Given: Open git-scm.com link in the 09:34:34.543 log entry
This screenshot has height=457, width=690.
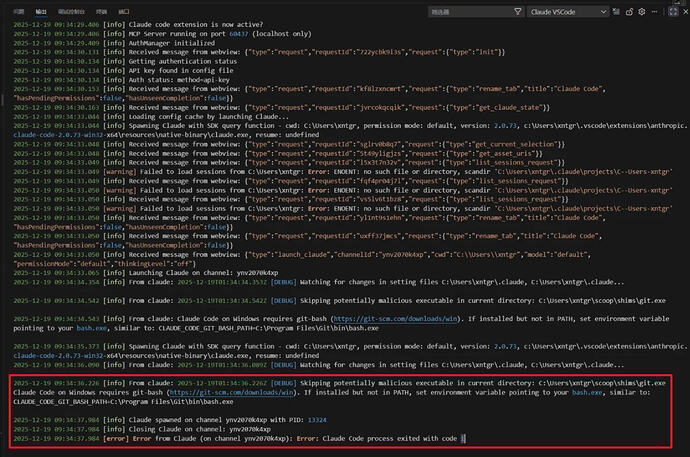Looking at the screenshot, I should [396, 319].
